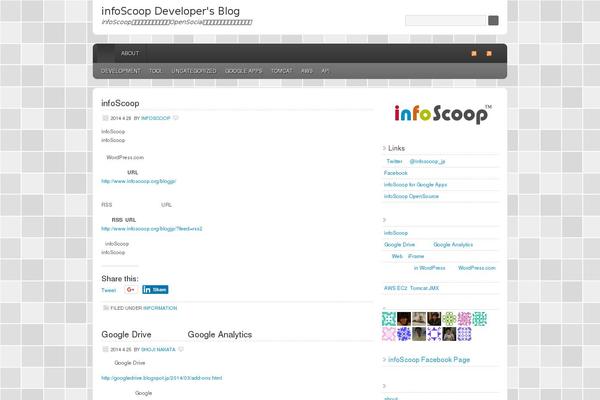Click the INFOSCOOP author link

click(156, 118)
